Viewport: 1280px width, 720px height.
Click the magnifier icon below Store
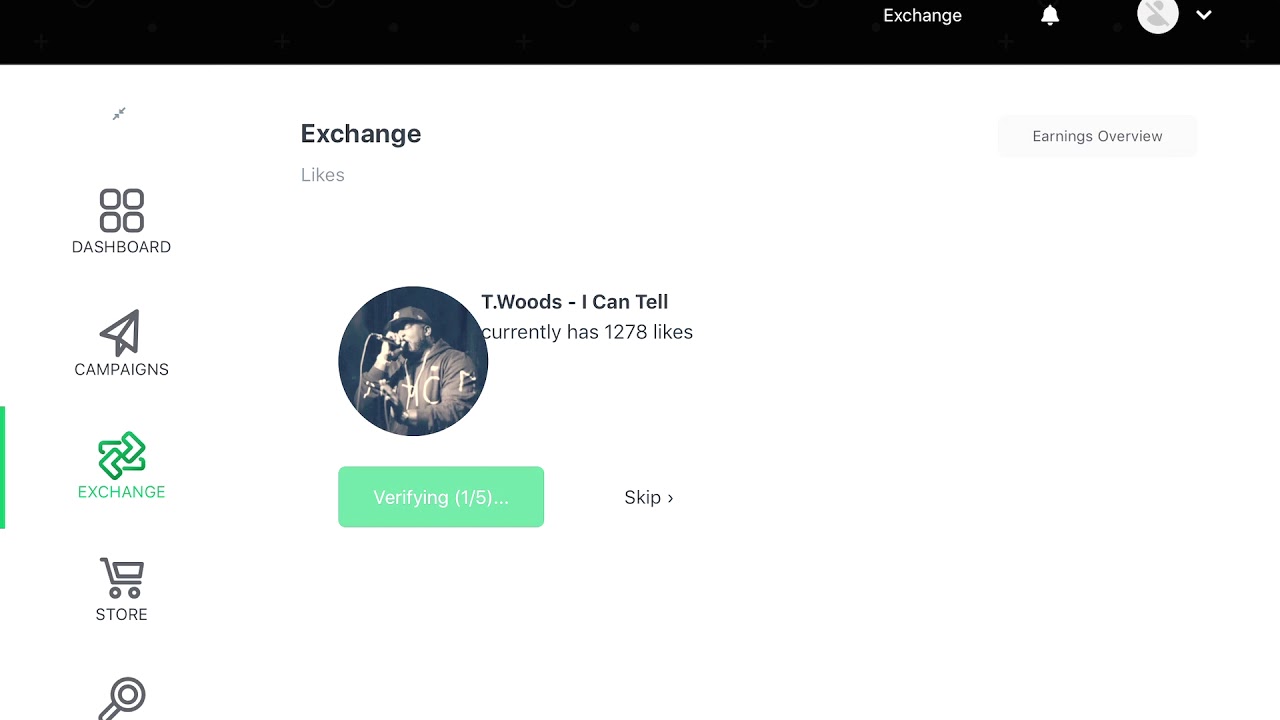coord(122,698)
